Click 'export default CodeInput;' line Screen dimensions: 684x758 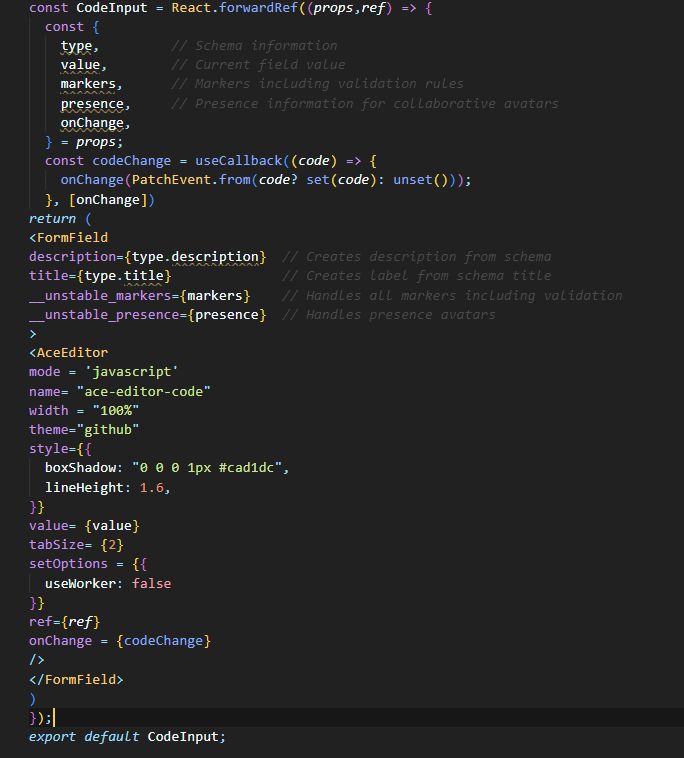127,737
